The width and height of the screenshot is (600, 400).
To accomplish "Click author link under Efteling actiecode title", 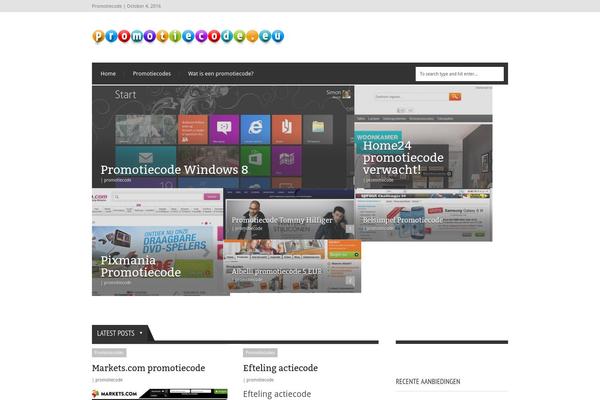I will (x=260, y=380).
